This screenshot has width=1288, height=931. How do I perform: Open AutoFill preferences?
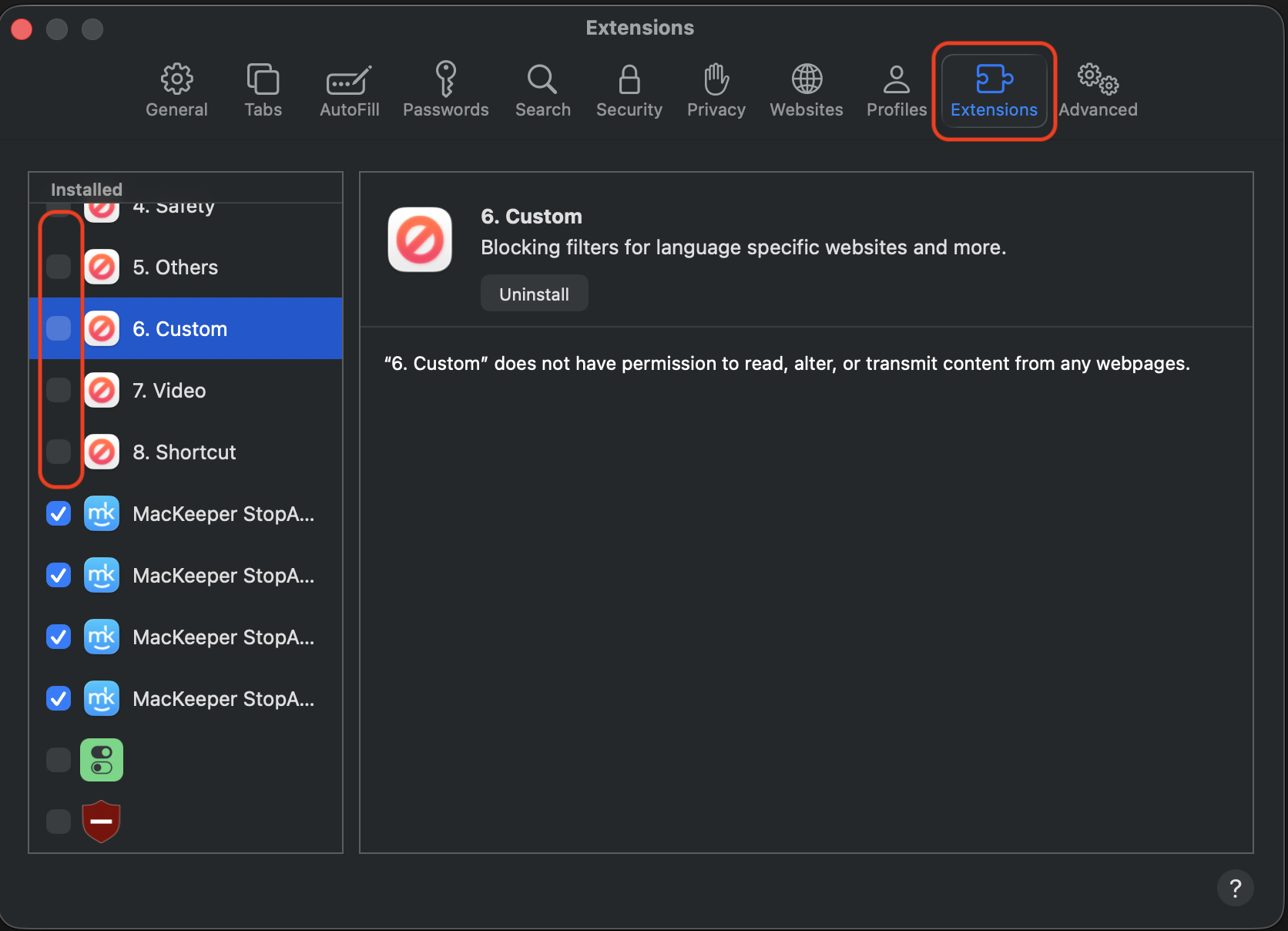[349, 90]
